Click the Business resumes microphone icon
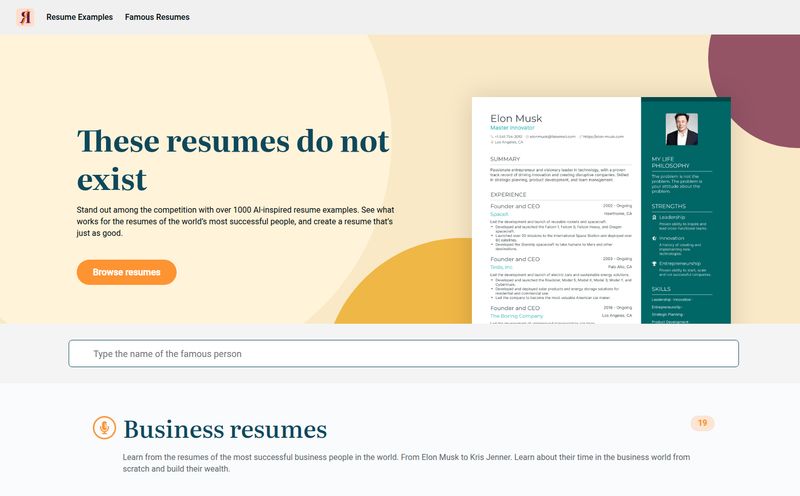This screenshot has height=496, width=800. (104, 428)
